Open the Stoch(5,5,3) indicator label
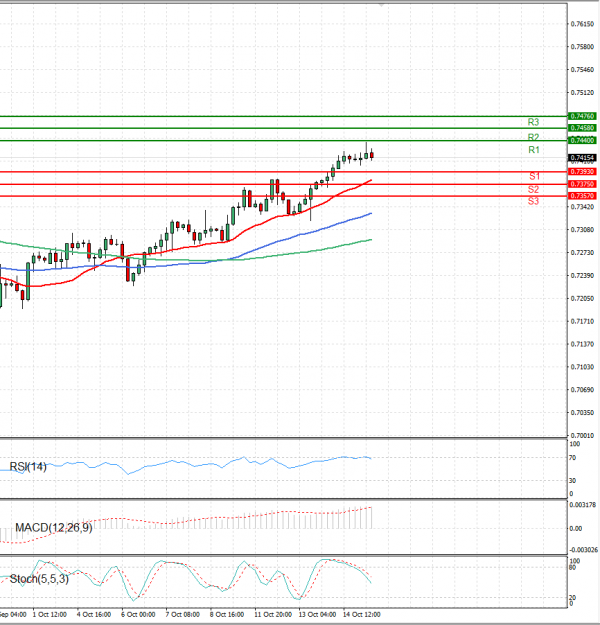The width and height of the screenshot is (600, 625). tap(41, 579)
